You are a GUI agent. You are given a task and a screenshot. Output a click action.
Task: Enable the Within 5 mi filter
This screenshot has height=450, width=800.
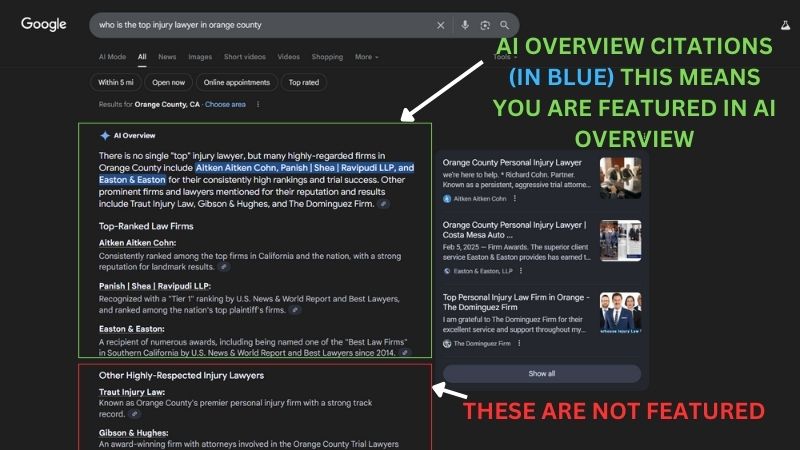click(x=114, y=82)
